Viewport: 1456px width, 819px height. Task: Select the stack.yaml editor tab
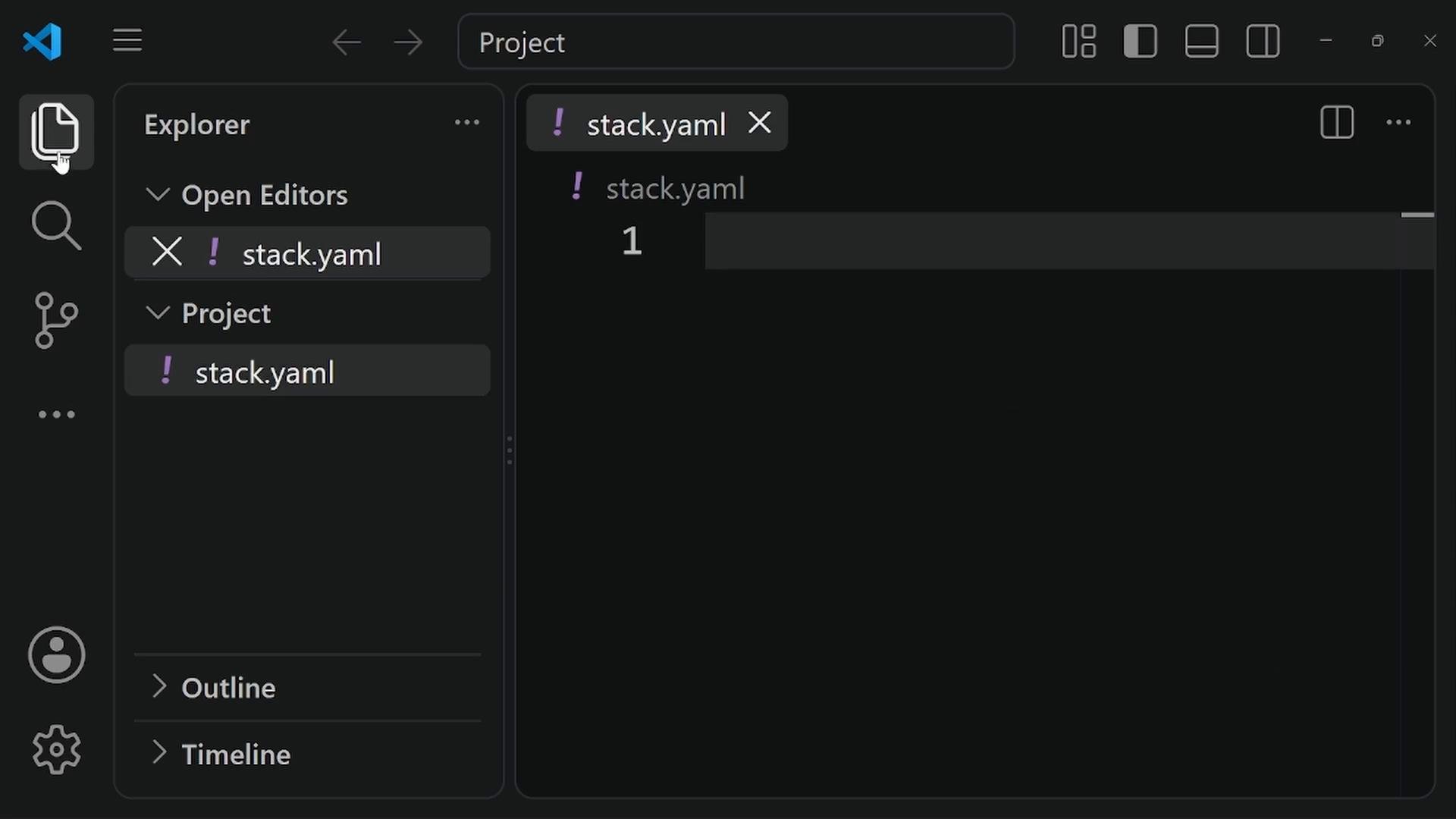point(656,123)
